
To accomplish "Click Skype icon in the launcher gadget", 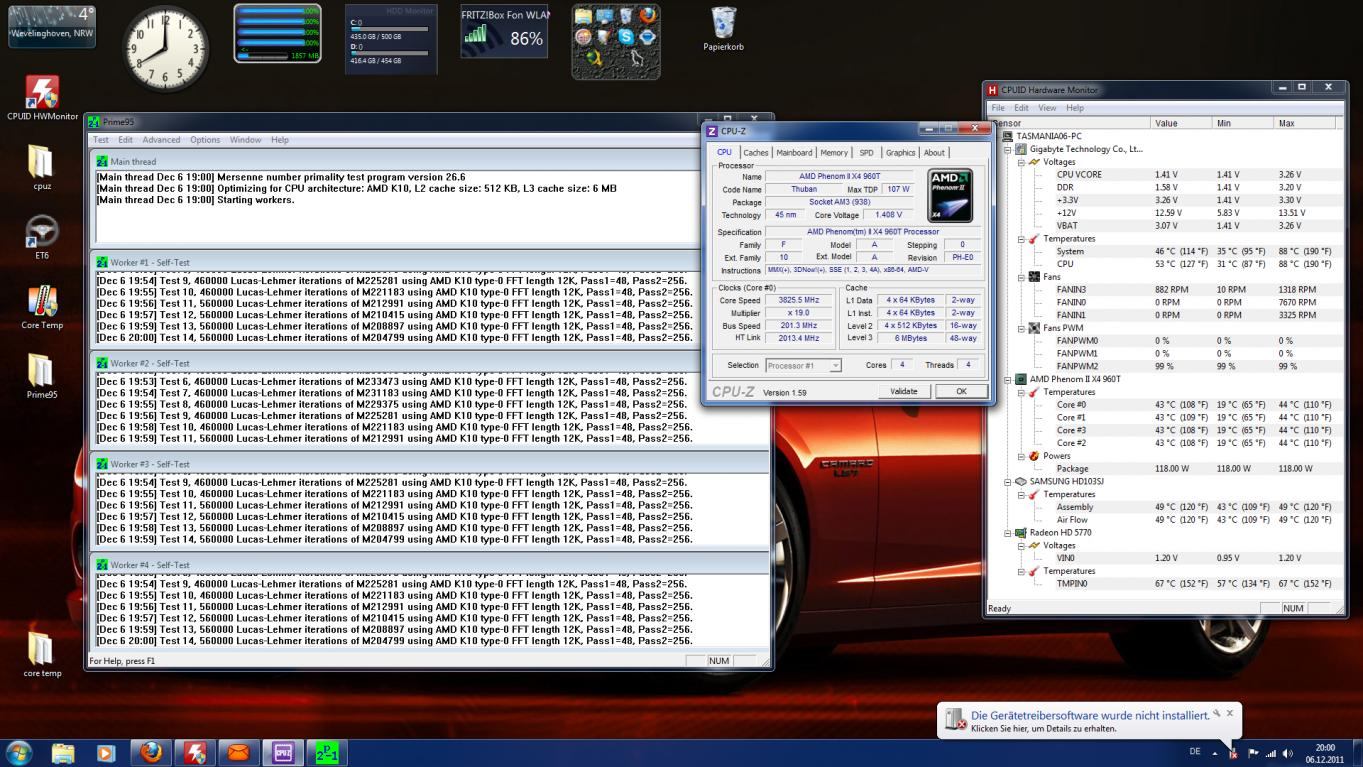I will (627, 37).
